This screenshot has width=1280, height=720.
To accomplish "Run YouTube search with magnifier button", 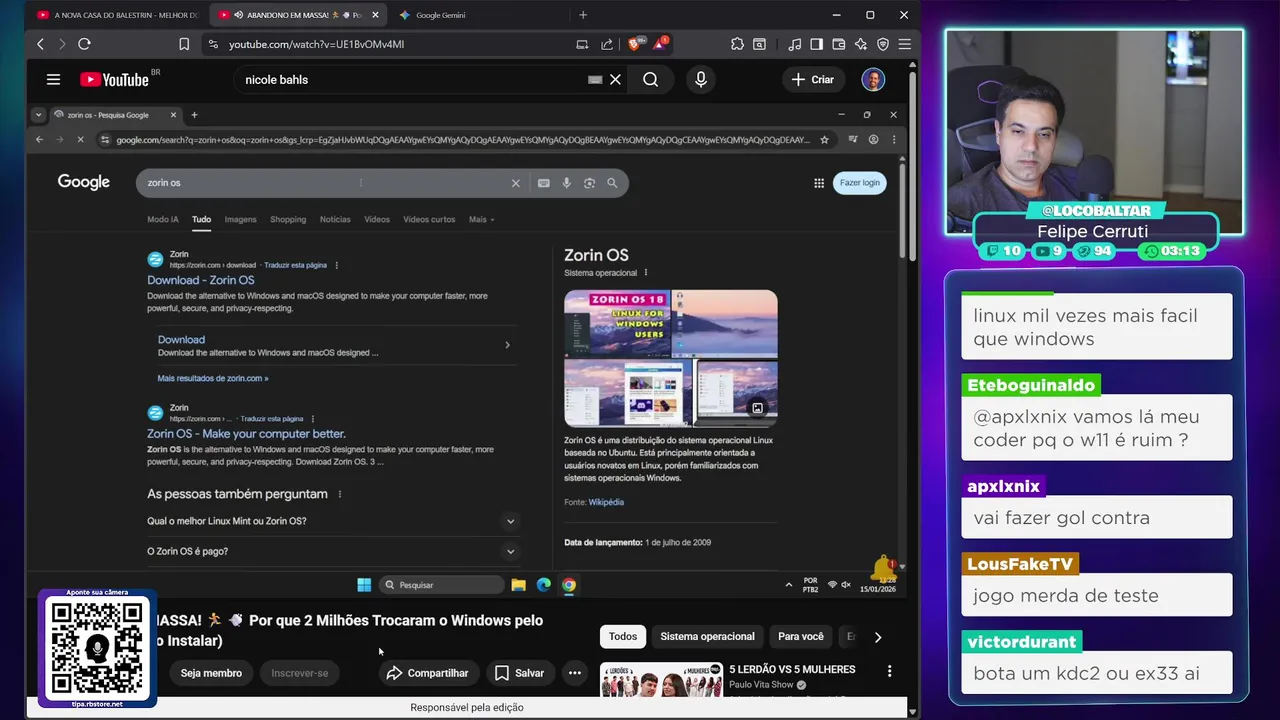I will [x=651, y=80].
